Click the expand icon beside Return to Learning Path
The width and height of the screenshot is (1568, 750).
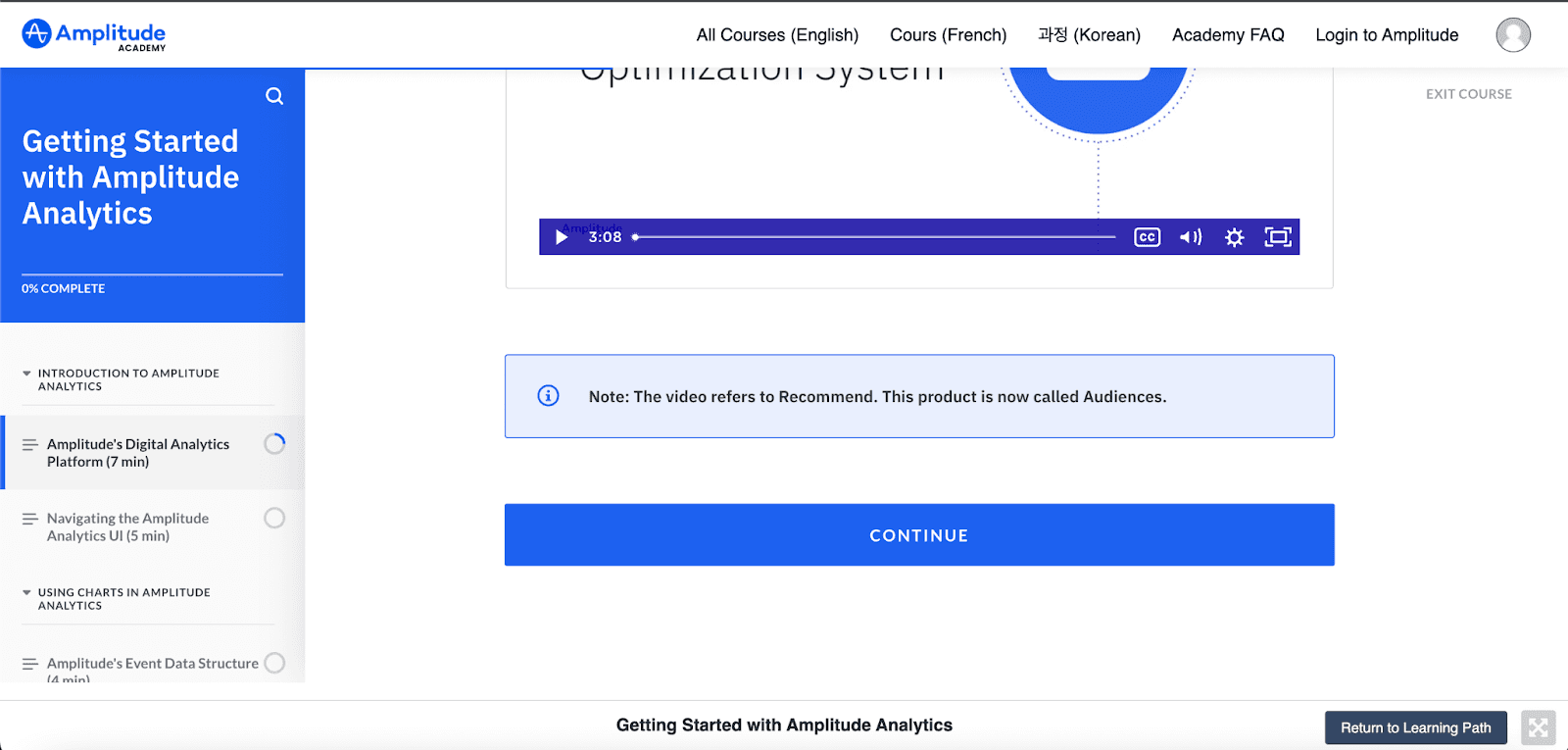pyautogui.click(x=1539, y=727)
